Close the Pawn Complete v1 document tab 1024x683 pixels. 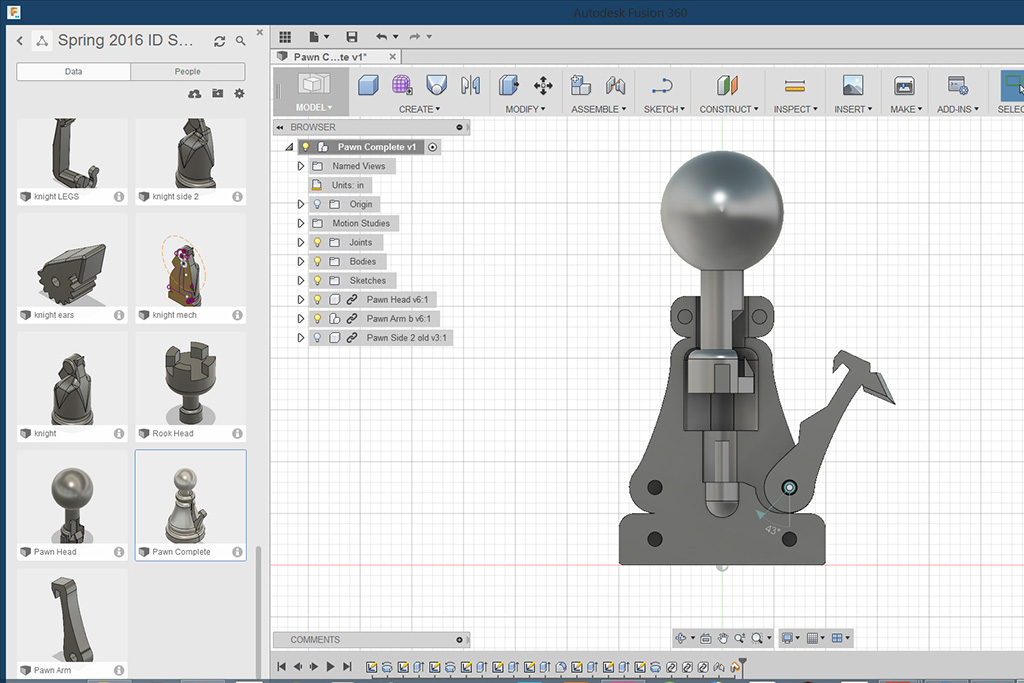[392, 57]
